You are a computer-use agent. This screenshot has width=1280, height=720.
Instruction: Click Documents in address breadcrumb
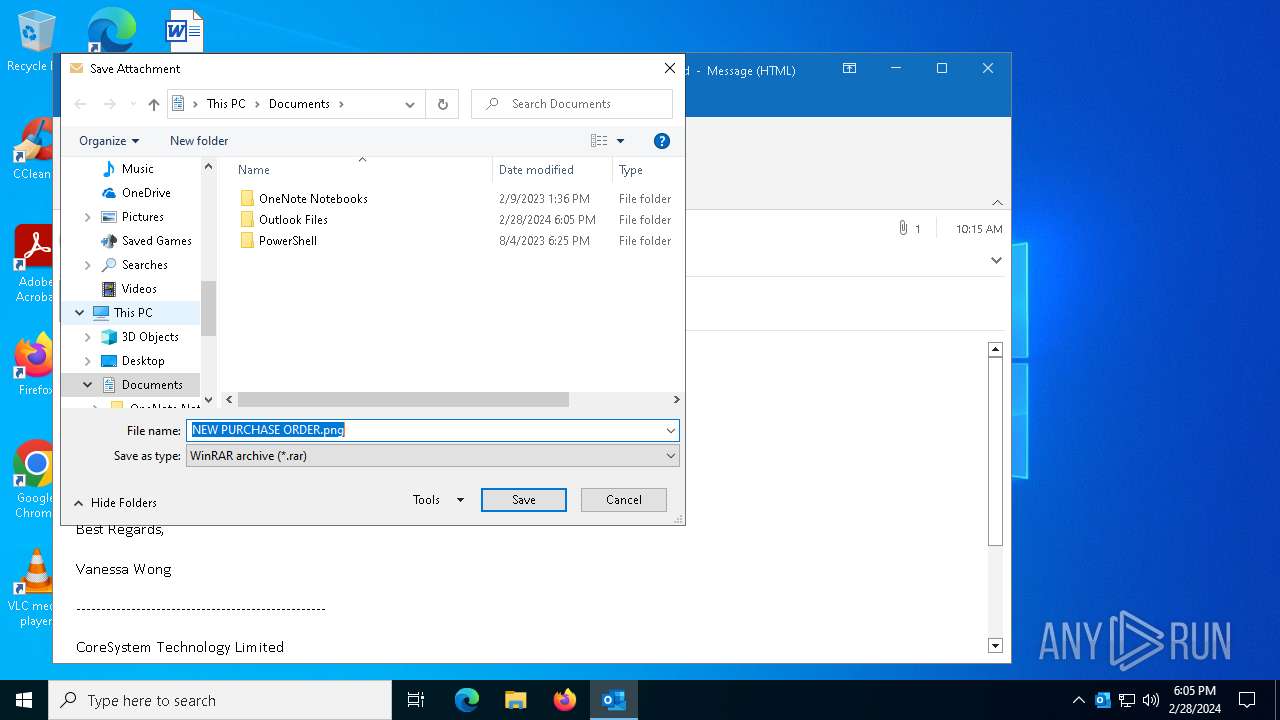point(299,104)
